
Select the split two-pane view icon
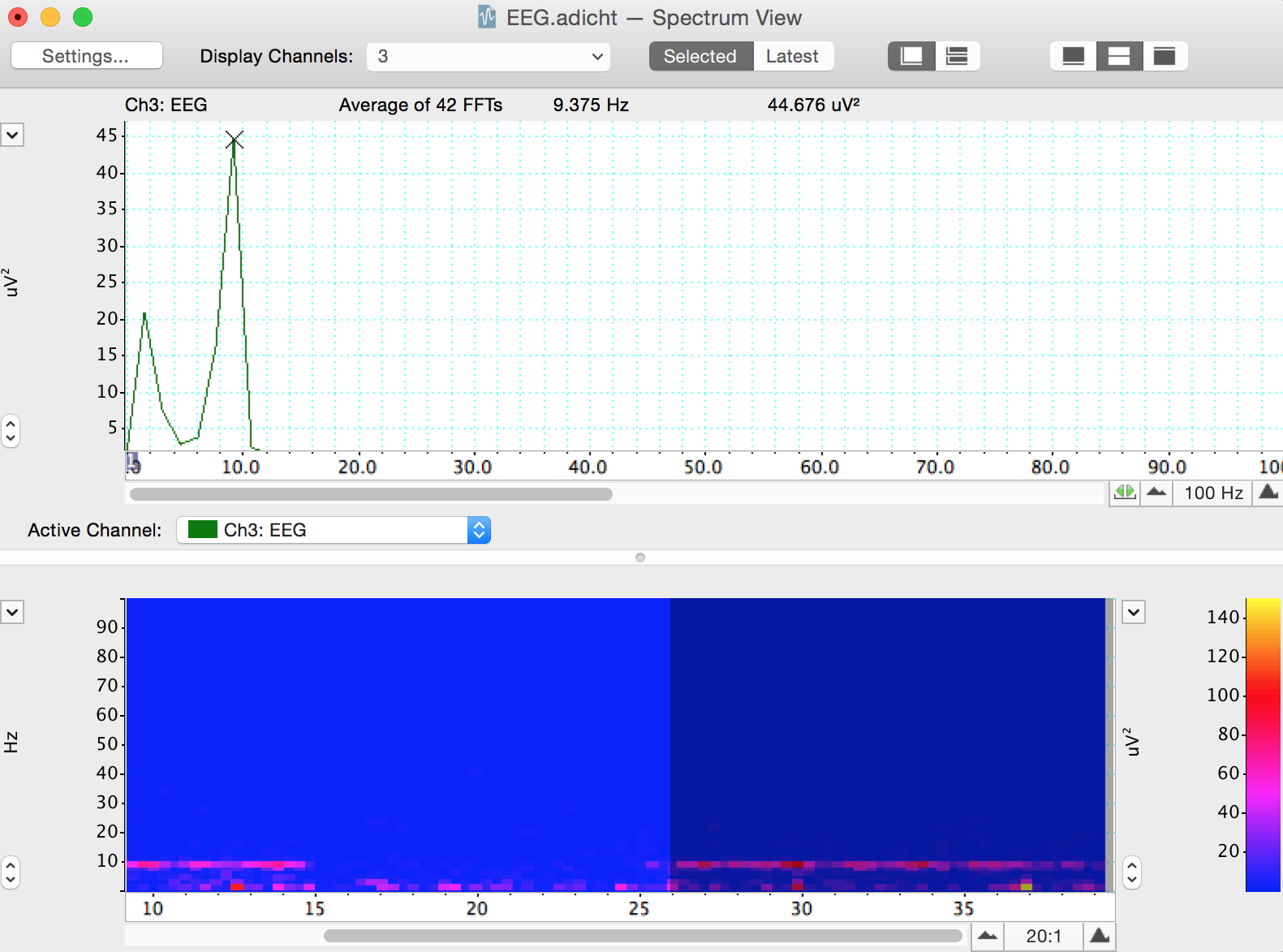click(x=1119, y=56)
